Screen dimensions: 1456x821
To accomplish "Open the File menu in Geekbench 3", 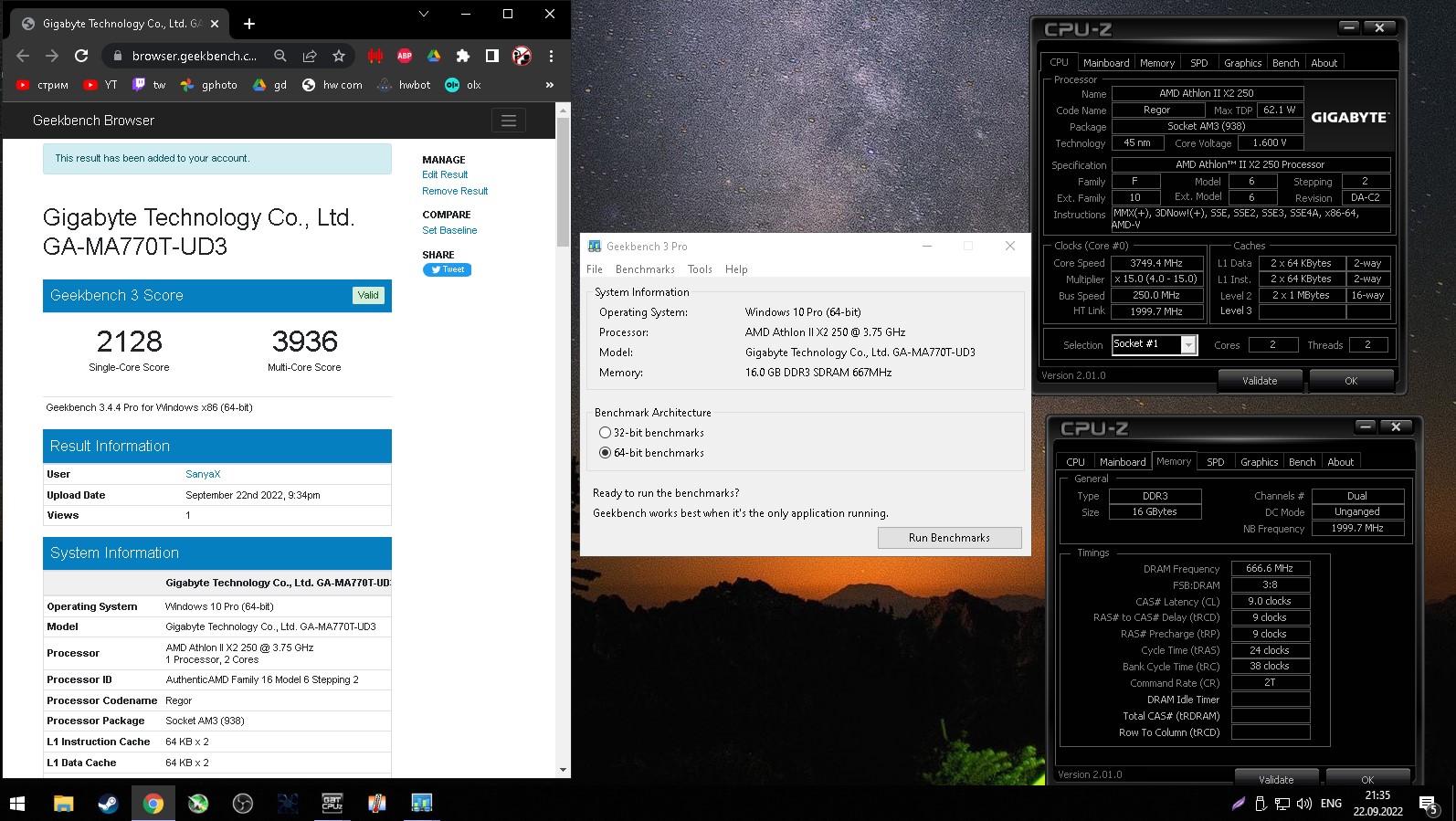I will (x=595, y=269).
